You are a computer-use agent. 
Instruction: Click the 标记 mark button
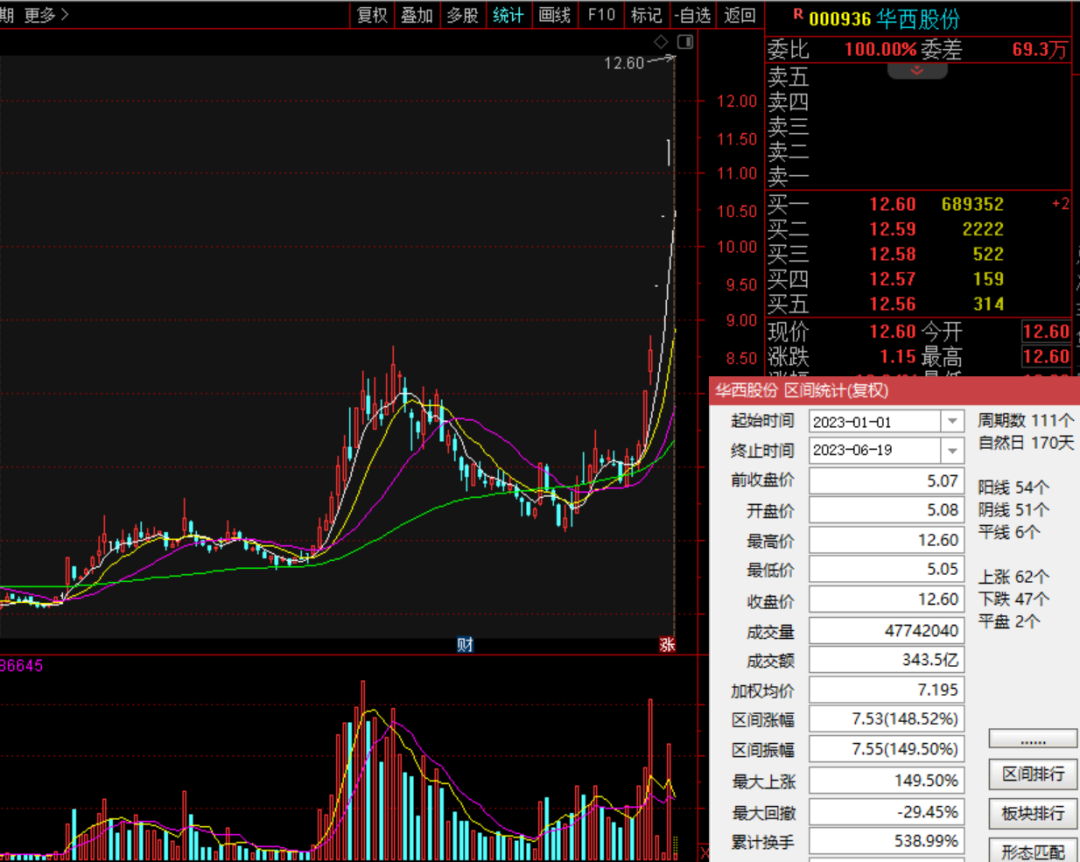(646, 14)
